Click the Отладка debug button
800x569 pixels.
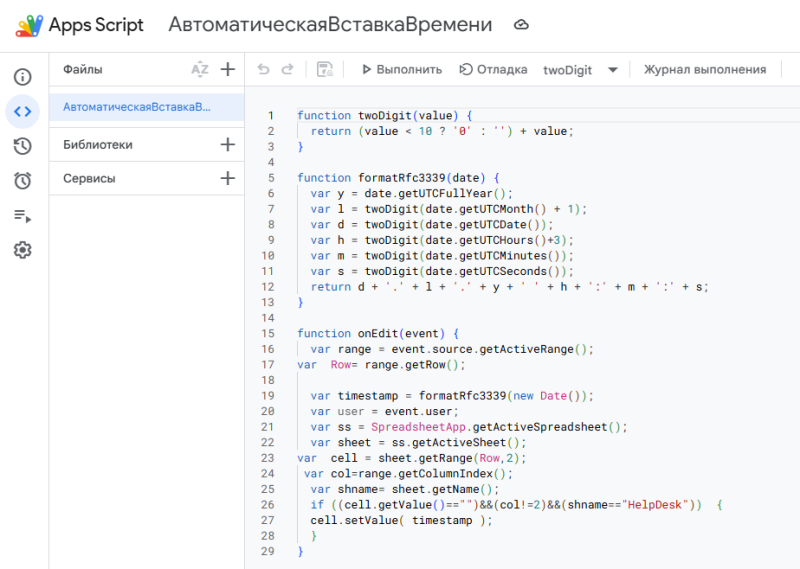(493, 69)
